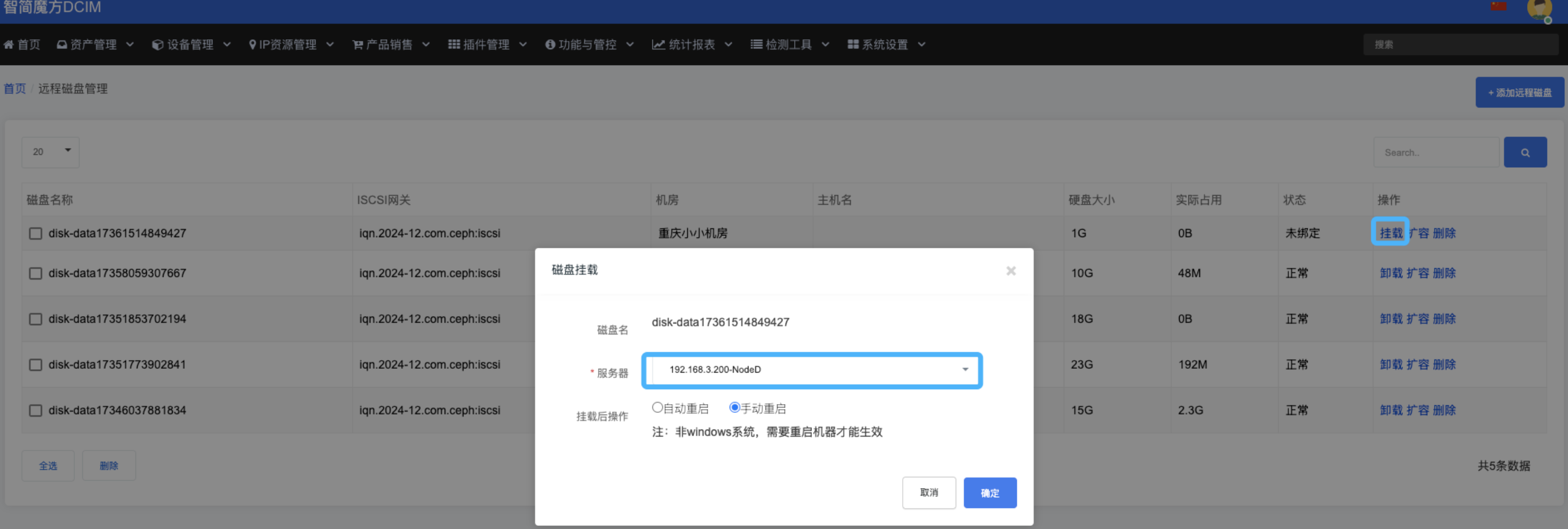The height and width of the screenshot is (529, 1568).
Task: Click the China flag language icon
Action: tap(1499, 6)
